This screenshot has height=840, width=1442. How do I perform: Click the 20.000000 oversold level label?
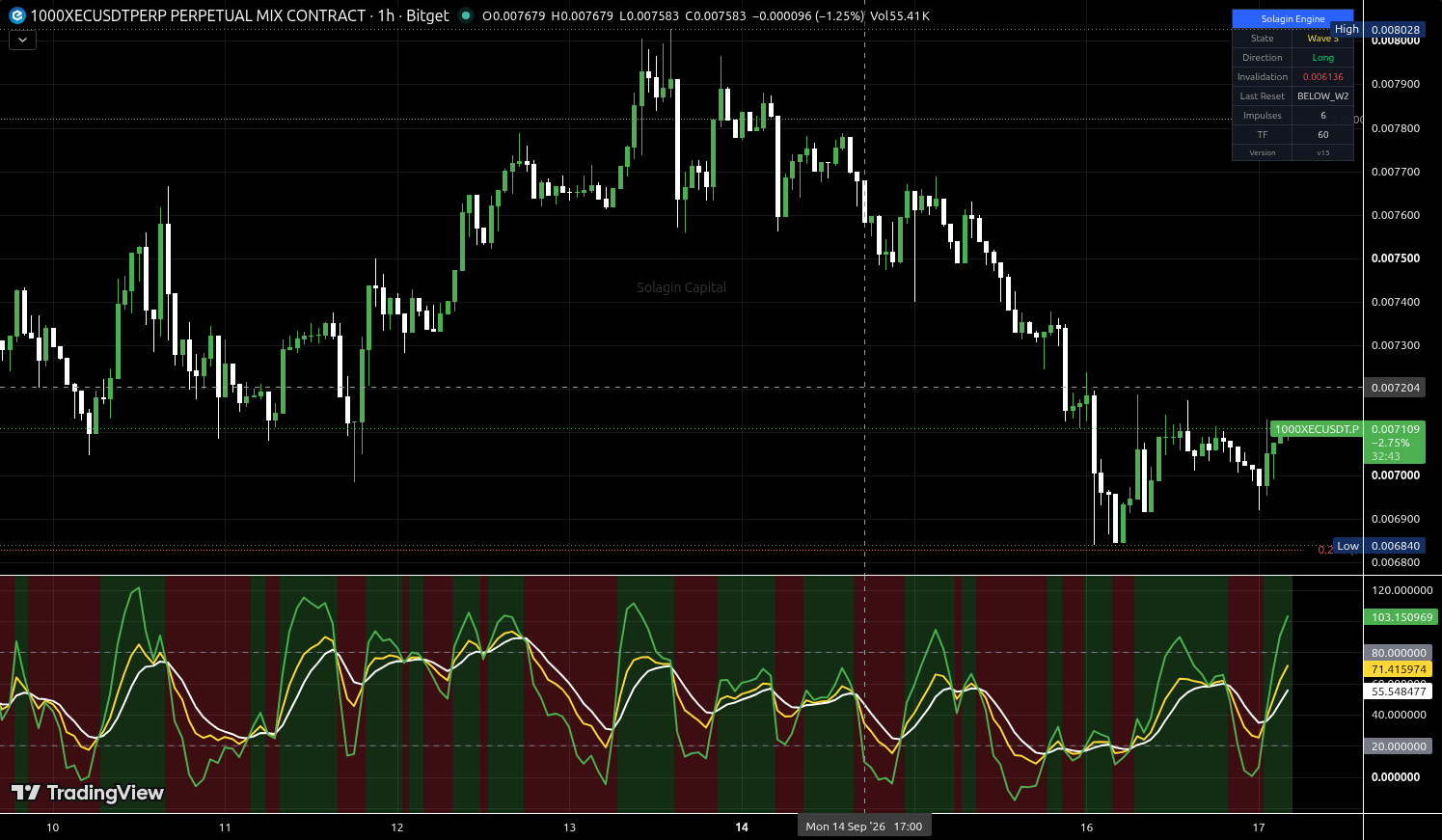(x=1399, y=746)
